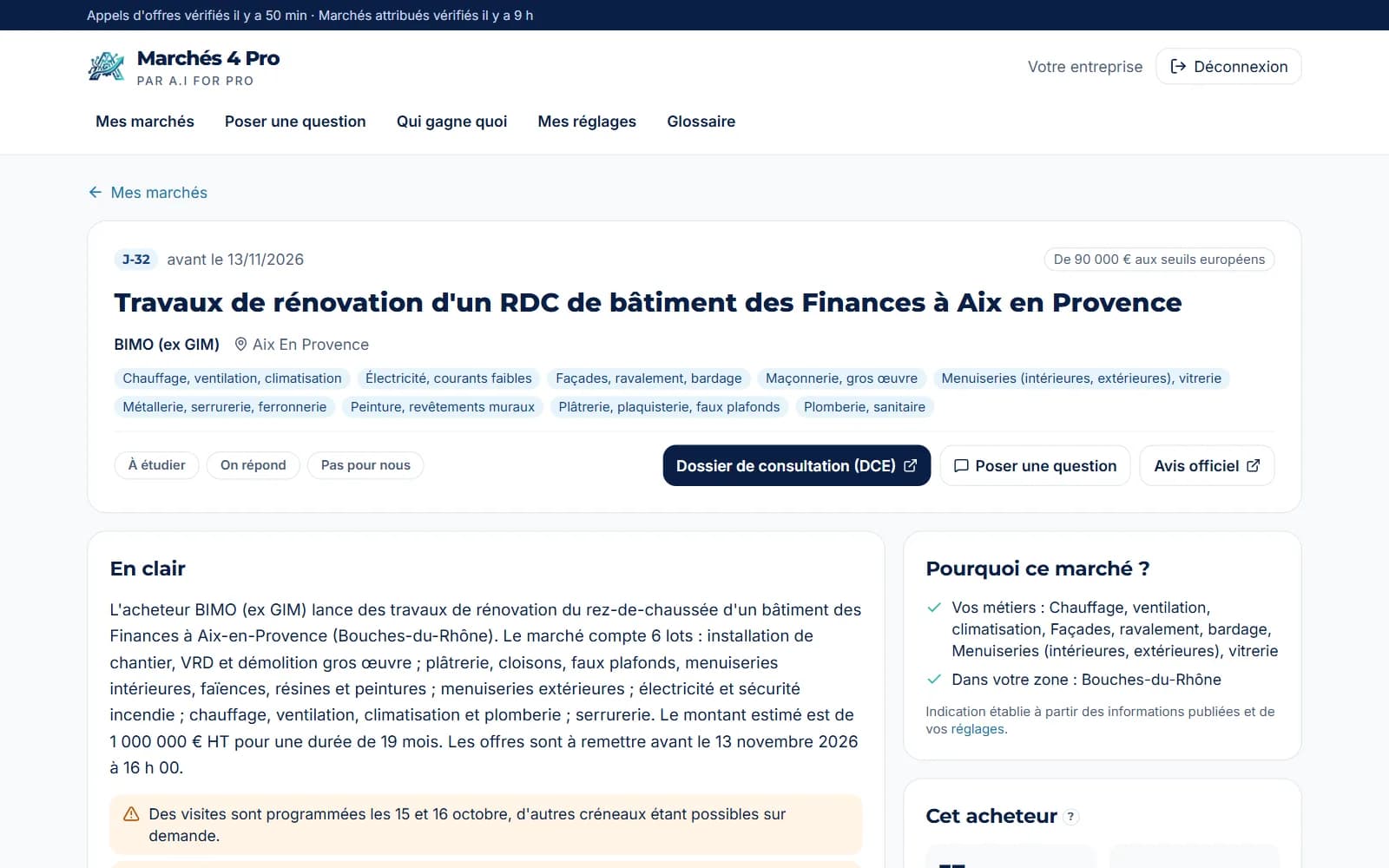Click the Déconnexion button
The width and height of the screenshot is (1389, 868).
(1228, 67)
